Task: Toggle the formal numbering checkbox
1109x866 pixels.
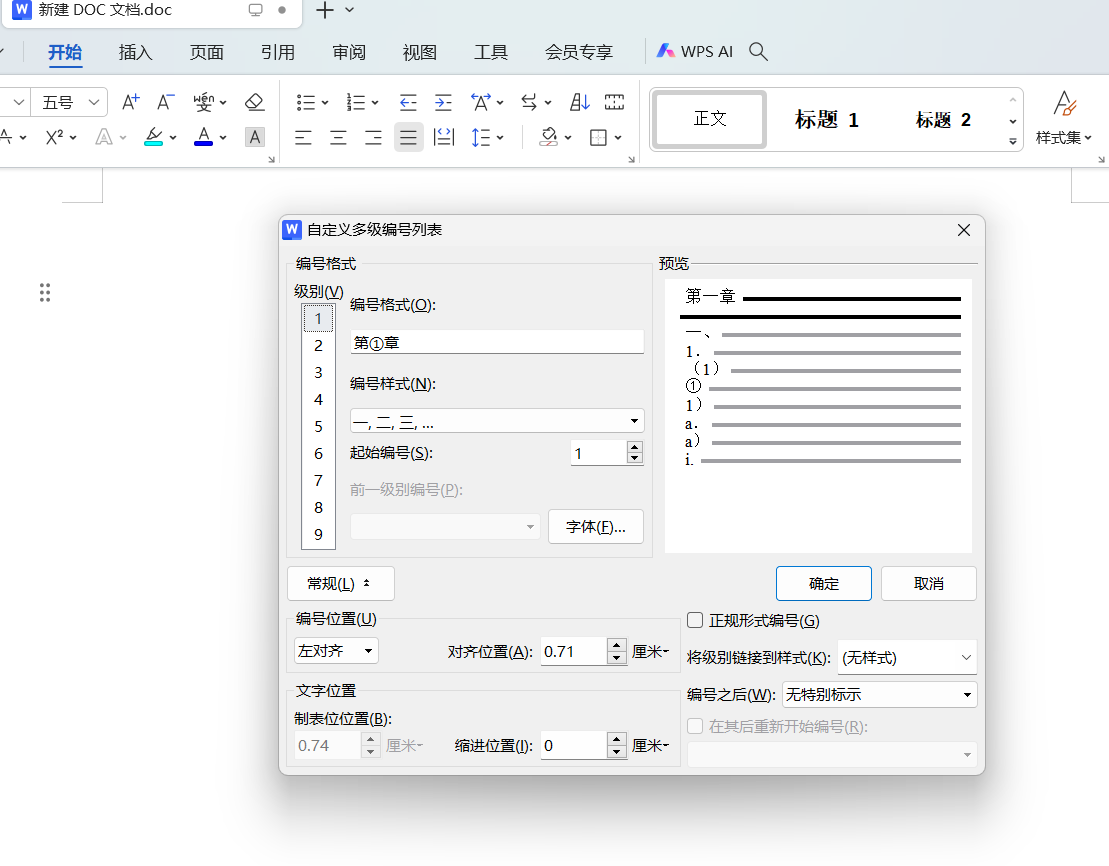Action: coord(695,620)
